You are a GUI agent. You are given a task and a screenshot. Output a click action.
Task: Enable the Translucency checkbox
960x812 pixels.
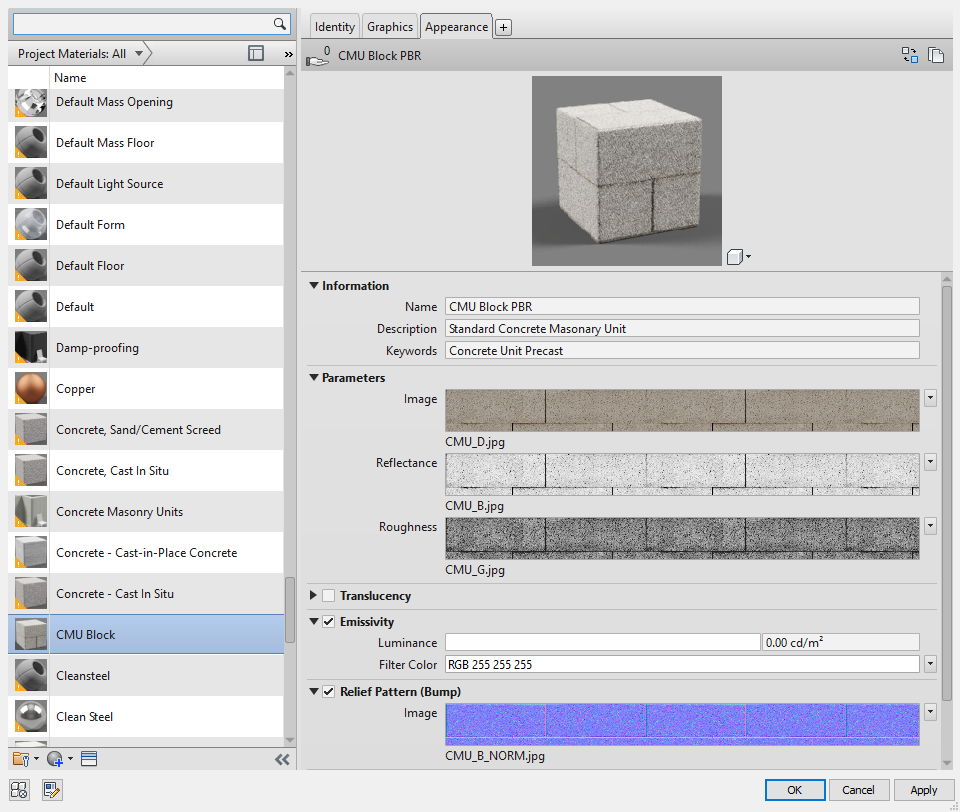pos(327,595)
